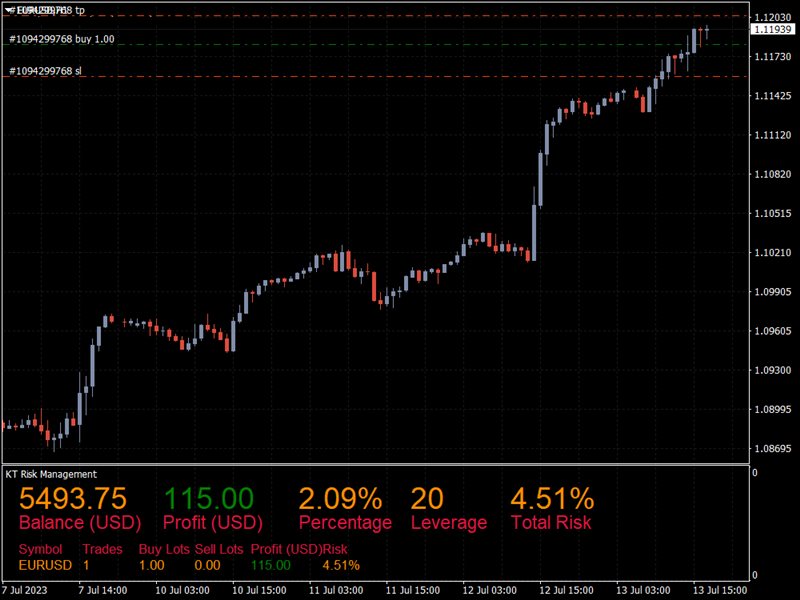Click the 1.12030 price axis label
The height and width of the screenshot is (600, 800).
pyautogui.click(x=773, y=17)
